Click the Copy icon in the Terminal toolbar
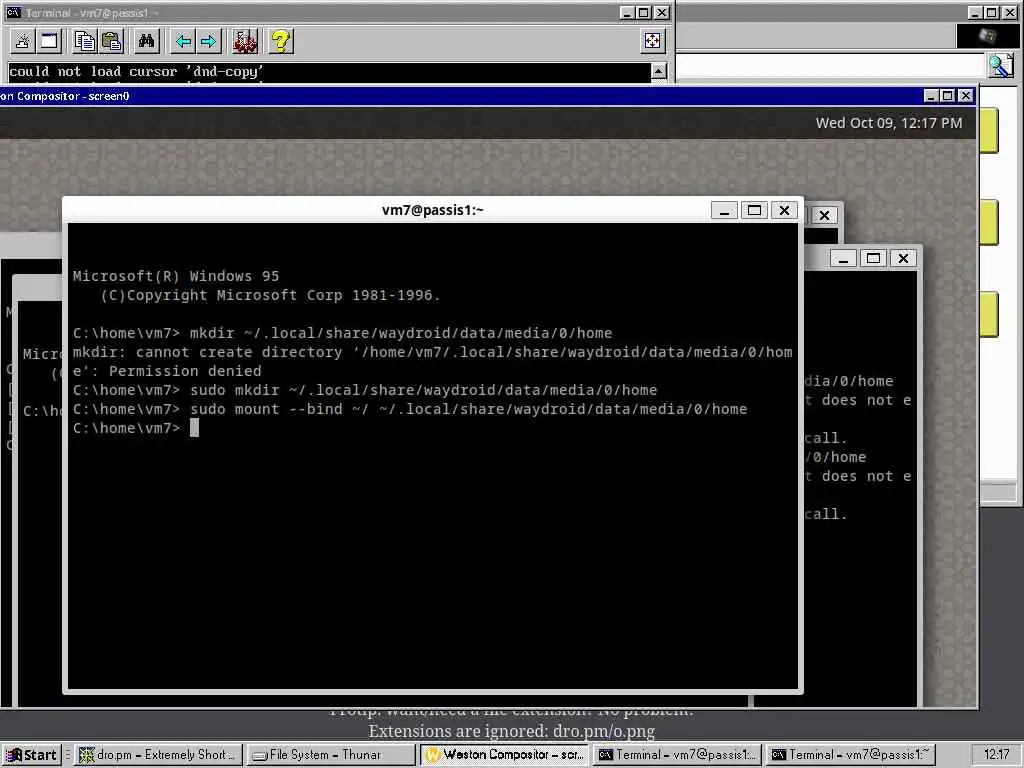The width and height of the screenshot is (1024, 768). tap(85, 41)
